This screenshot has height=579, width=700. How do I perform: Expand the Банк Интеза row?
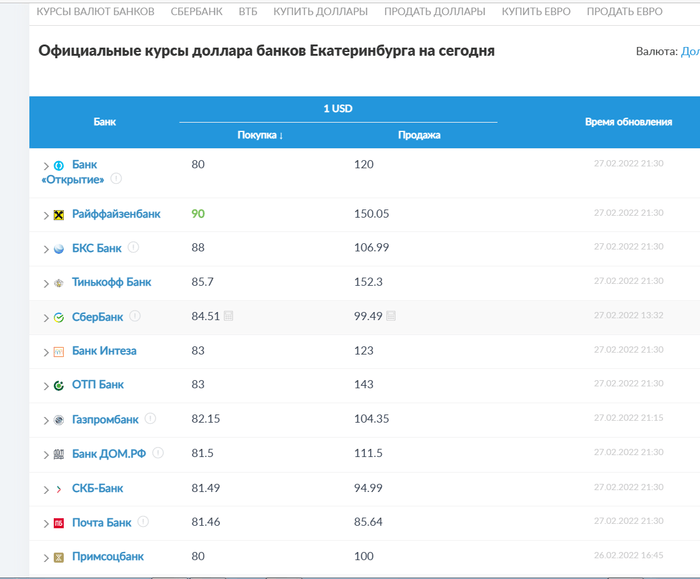(x=46, y=352)
